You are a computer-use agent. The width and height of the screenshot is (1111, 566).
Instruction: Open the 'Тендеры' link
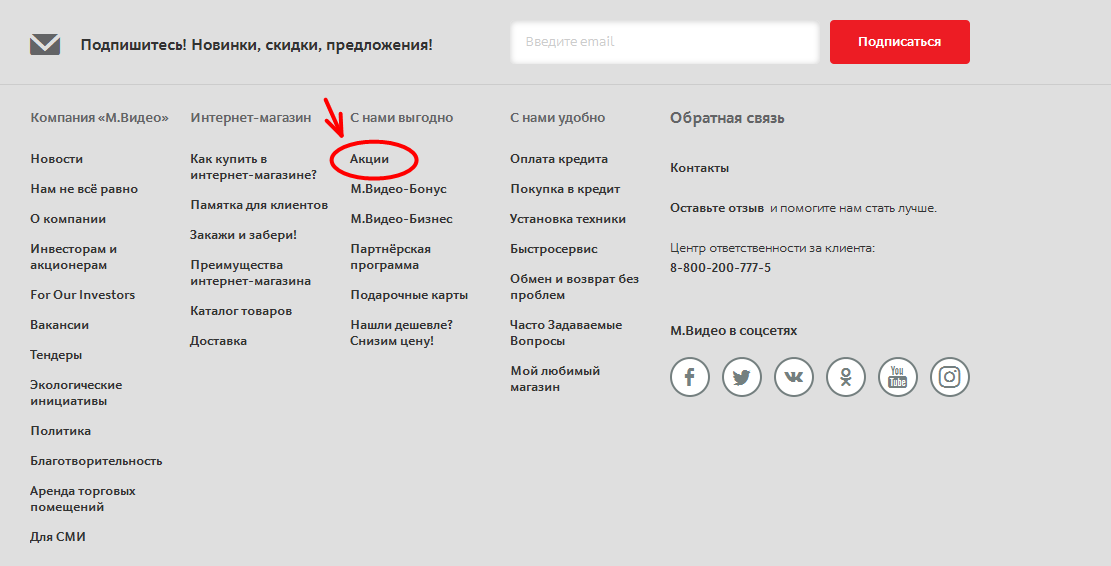(56, 355)
